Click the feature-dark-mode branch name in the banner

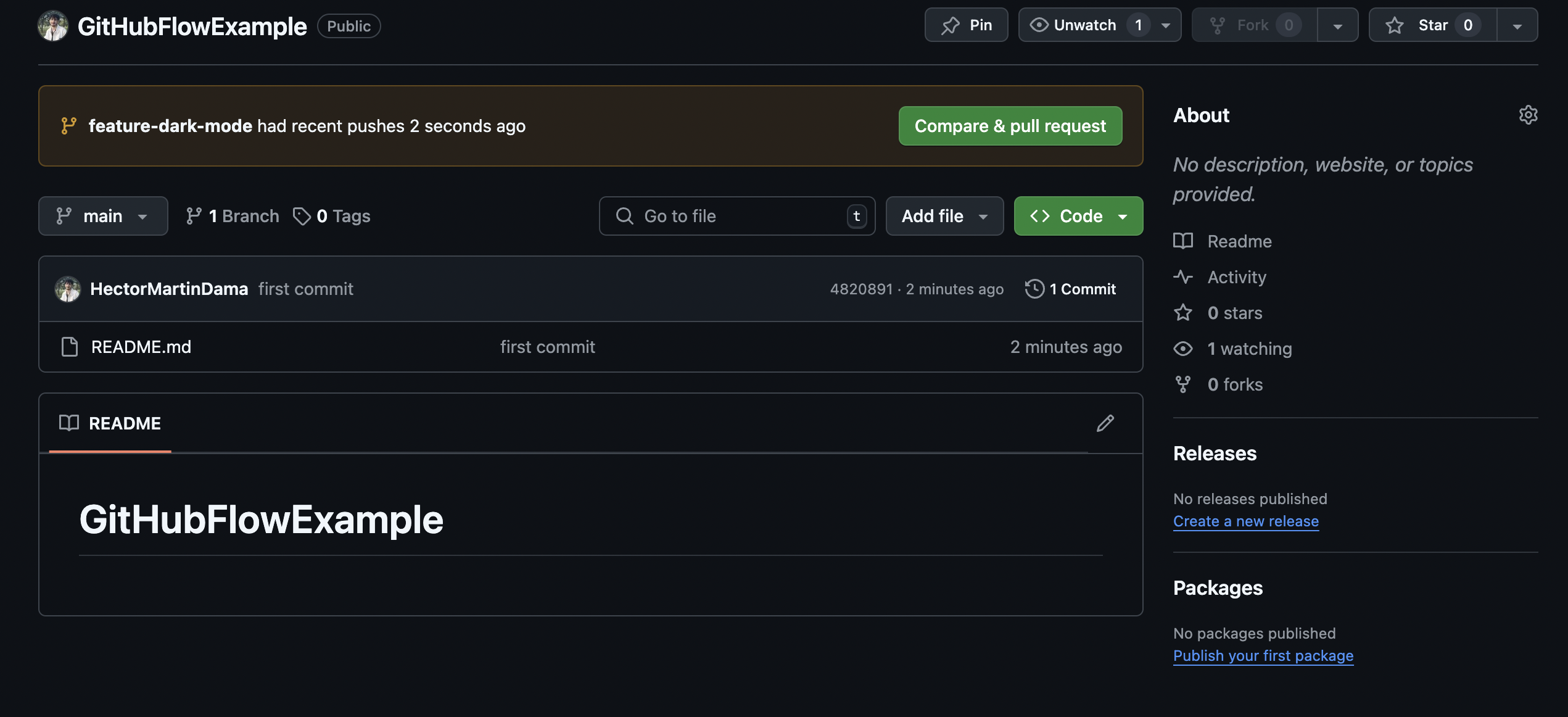[x=170, y=126]
